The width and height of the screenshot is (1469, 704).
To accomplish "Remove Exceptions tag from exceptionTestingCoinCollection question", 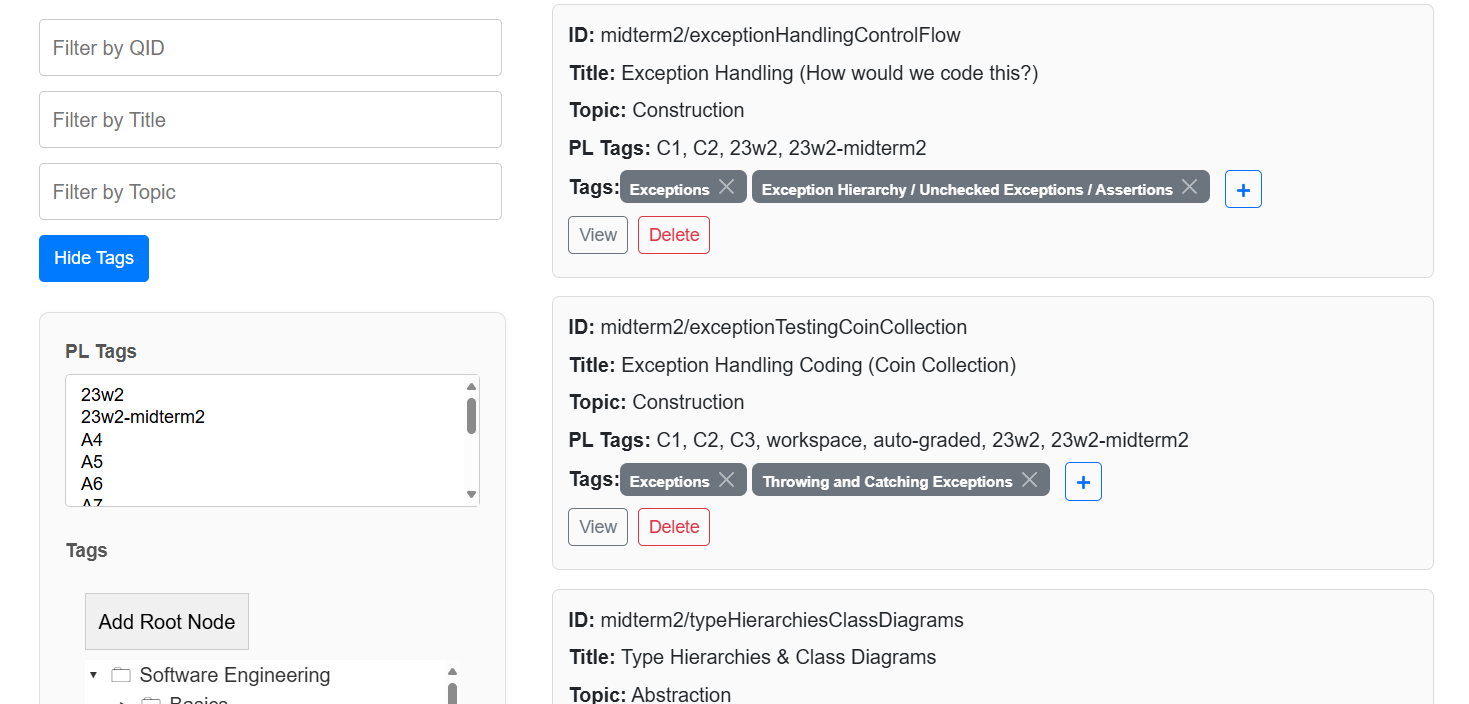I will 727,480.
